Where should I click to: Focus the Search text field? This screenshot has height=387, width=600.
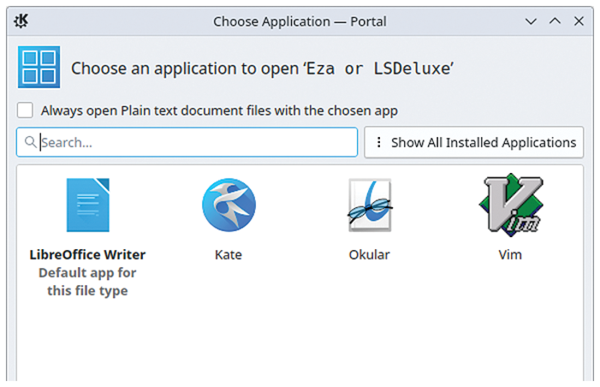click(x=187, y=142)
